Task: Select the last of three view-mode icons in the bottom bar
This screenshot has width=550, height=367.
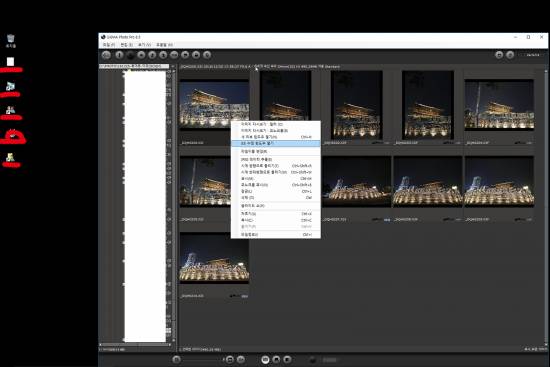Action: click(x=287, y=359)
